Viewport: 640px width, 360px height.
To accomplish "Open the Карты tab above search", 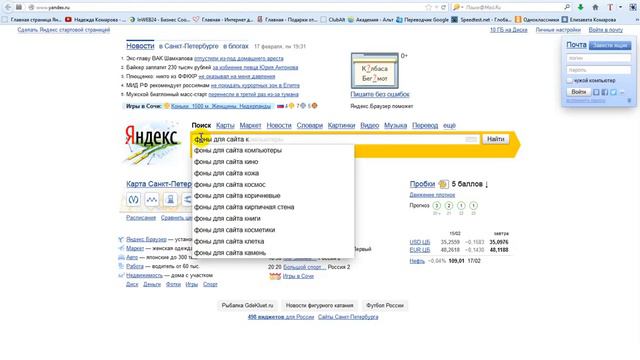I will click(225, 125).
